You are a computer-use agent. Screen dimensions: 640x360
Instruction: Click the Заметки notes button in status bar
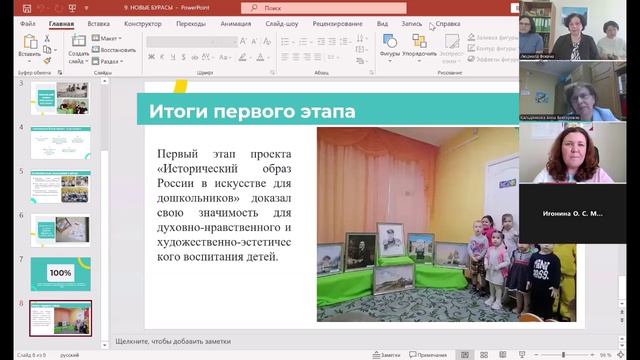386,355
